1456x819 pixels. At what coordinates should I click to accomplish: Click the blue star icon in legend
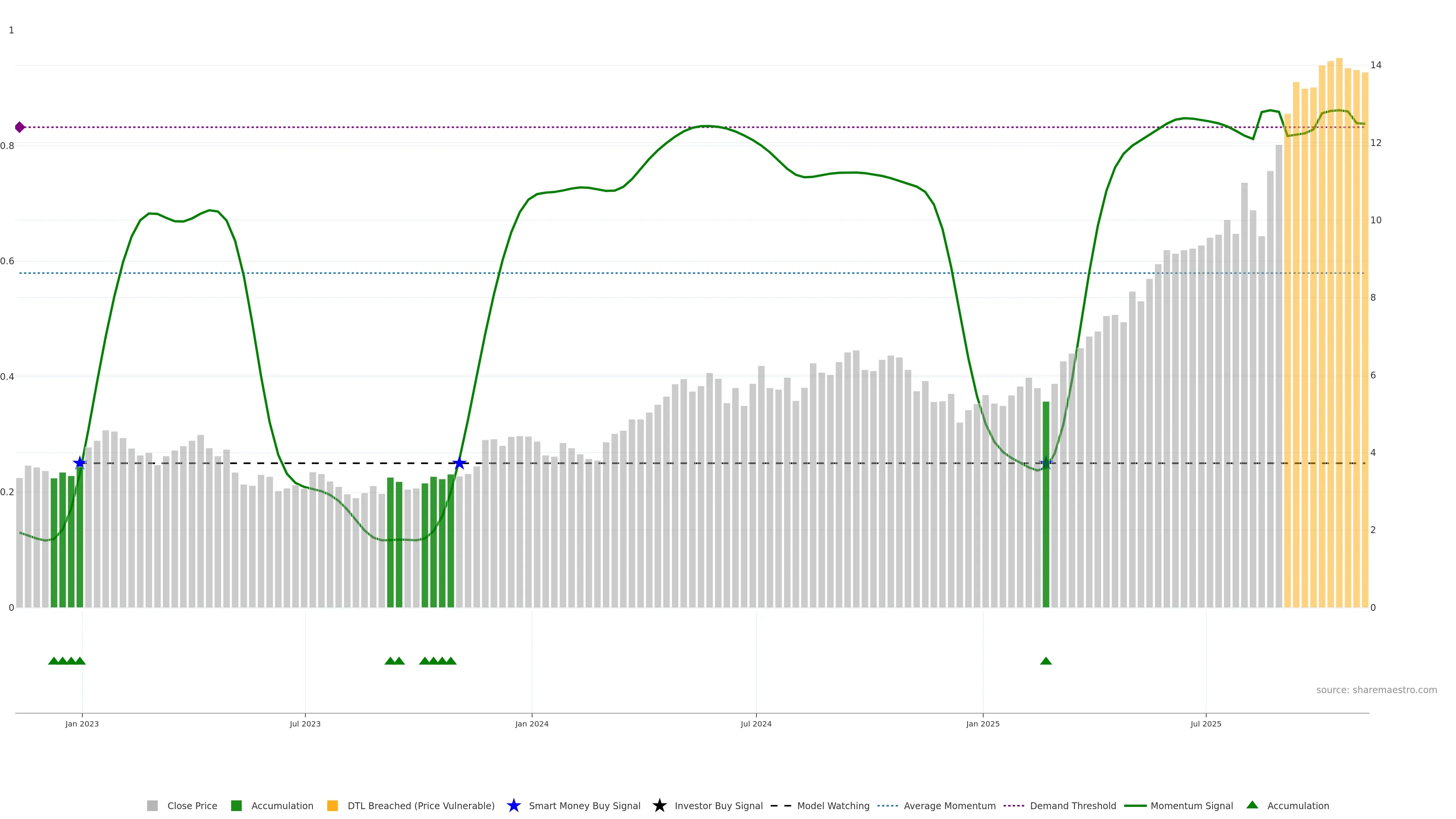point(514,805)
